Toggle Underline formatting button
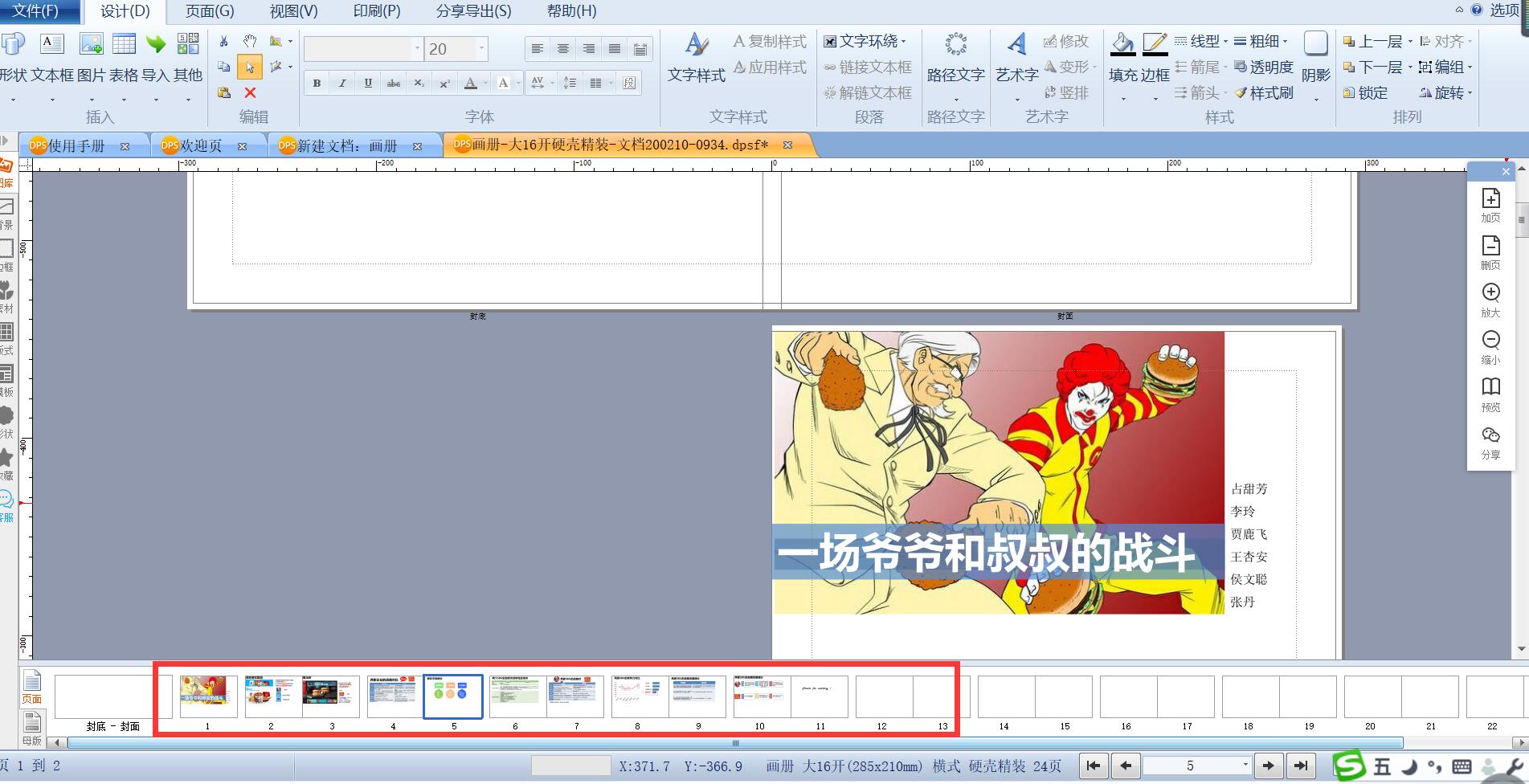This screenshot has height=784, width=1529. (368, 83)
